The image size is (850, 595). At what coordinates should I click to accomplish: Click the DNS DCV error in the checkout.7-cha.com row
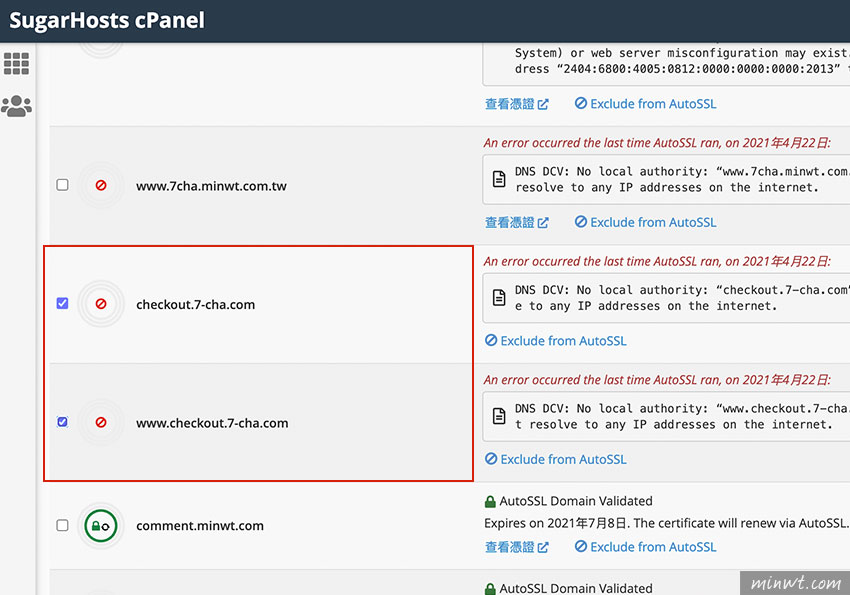pos(682,298)
